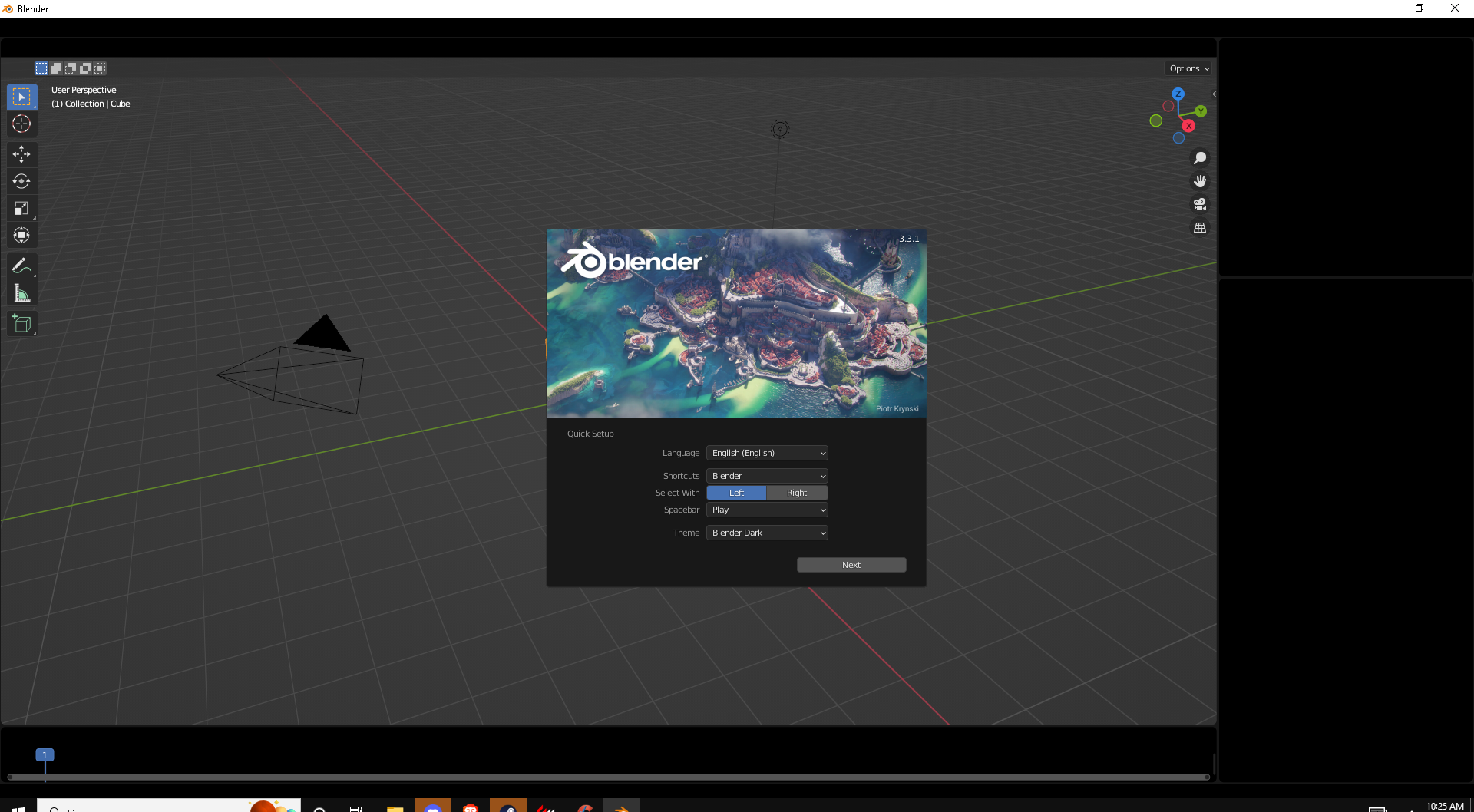Click the Zoom magnifier viewport icon
This screenshot has width=1474, height=812.
coord(1200,158)
